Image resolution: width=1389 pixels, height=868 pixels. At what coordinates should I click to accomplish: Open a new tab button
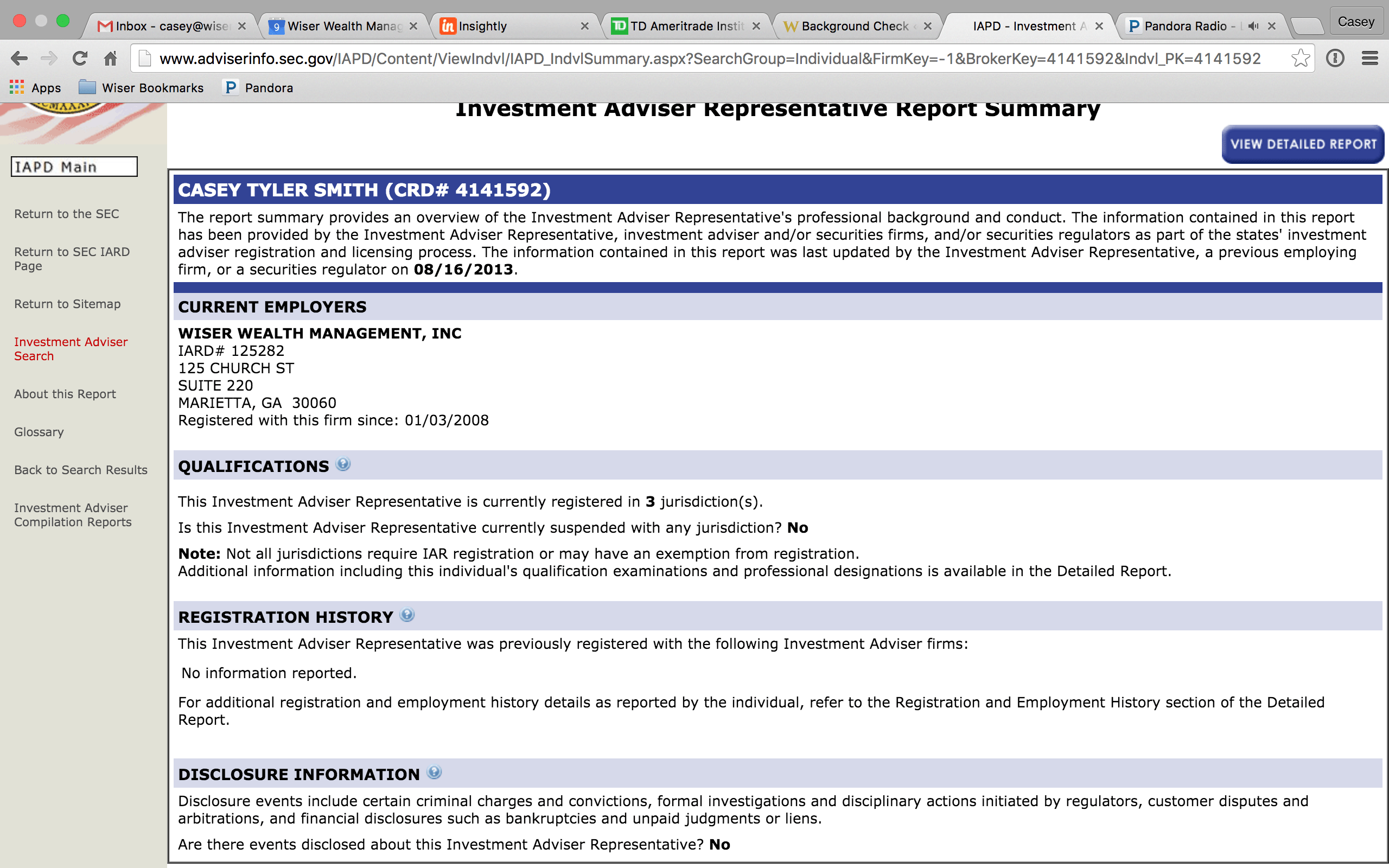point(1308,26)
